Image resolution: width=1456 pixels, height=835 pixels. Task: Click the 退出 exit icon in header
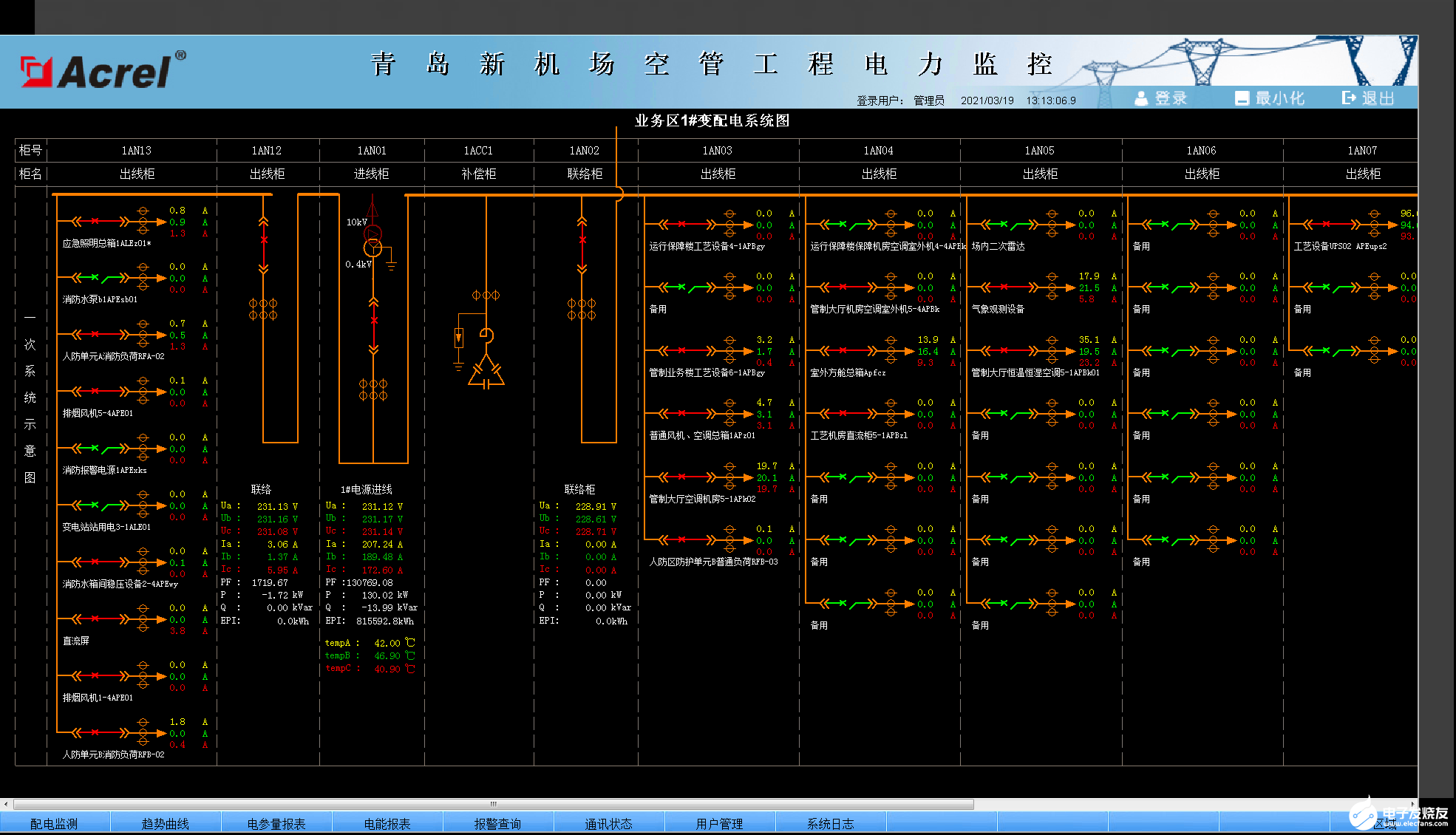pos(1349,98)
